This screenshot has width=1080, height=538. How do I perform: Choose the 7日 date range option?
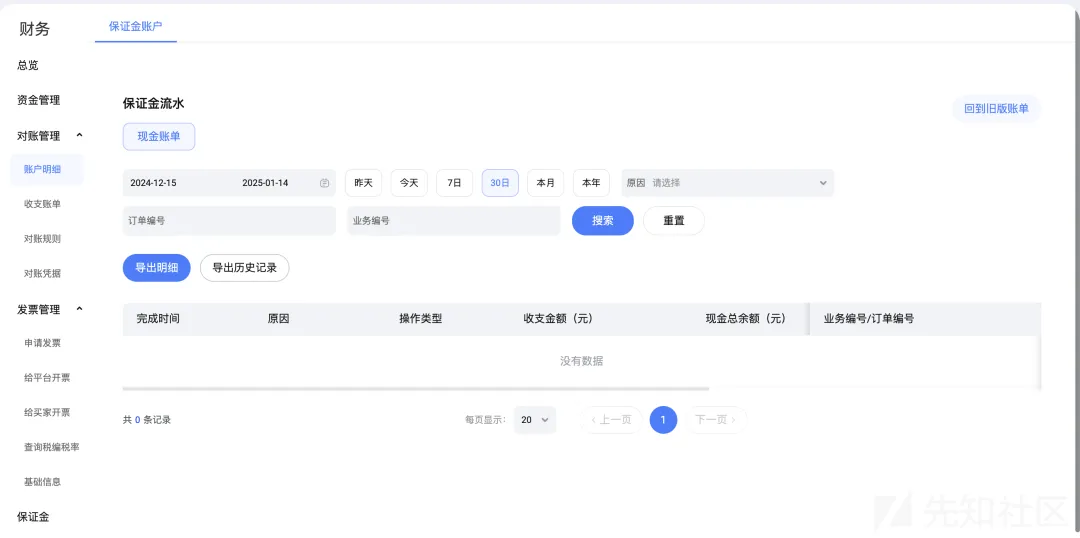tap(455, 183)
